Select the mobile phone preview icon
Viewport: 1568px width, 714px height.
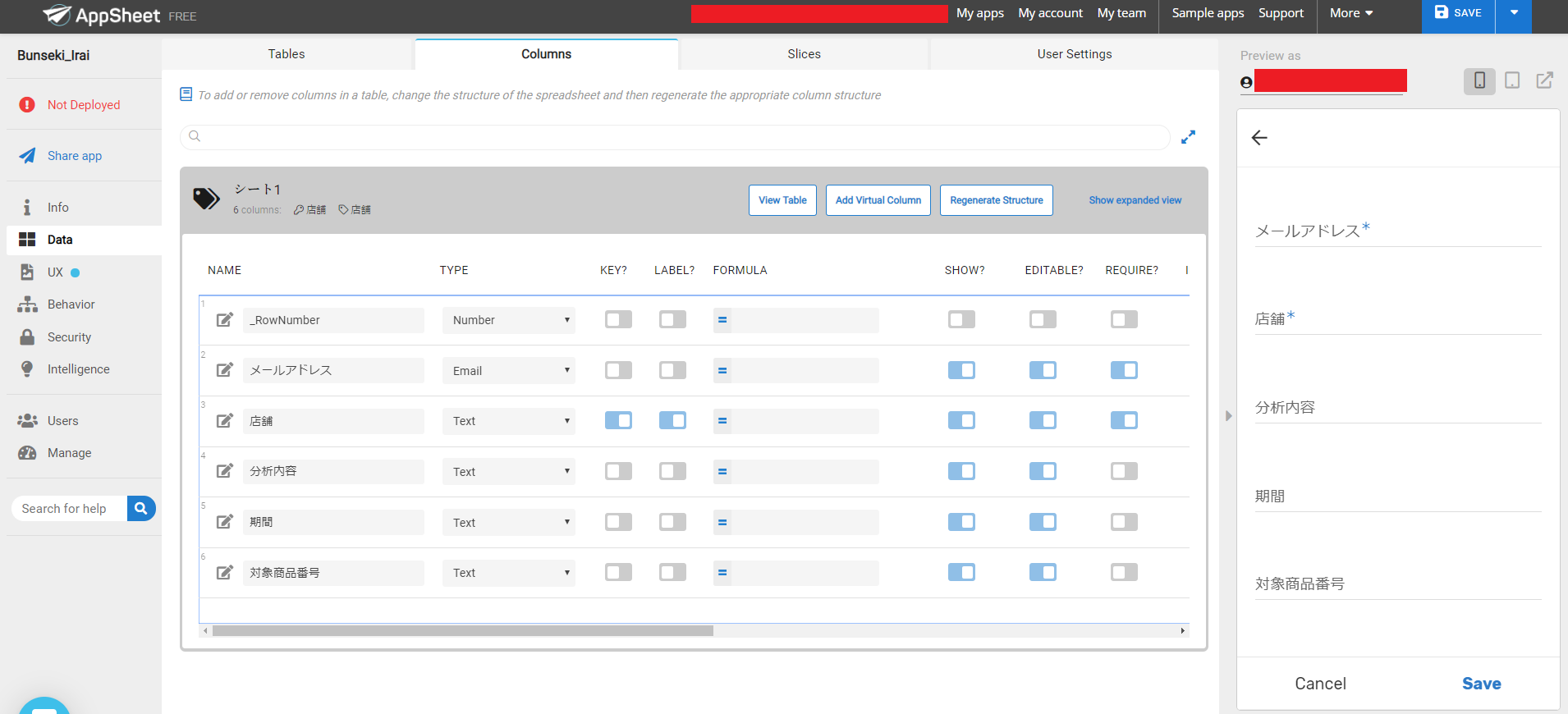pyautogui.click(x=1479, y=80)
